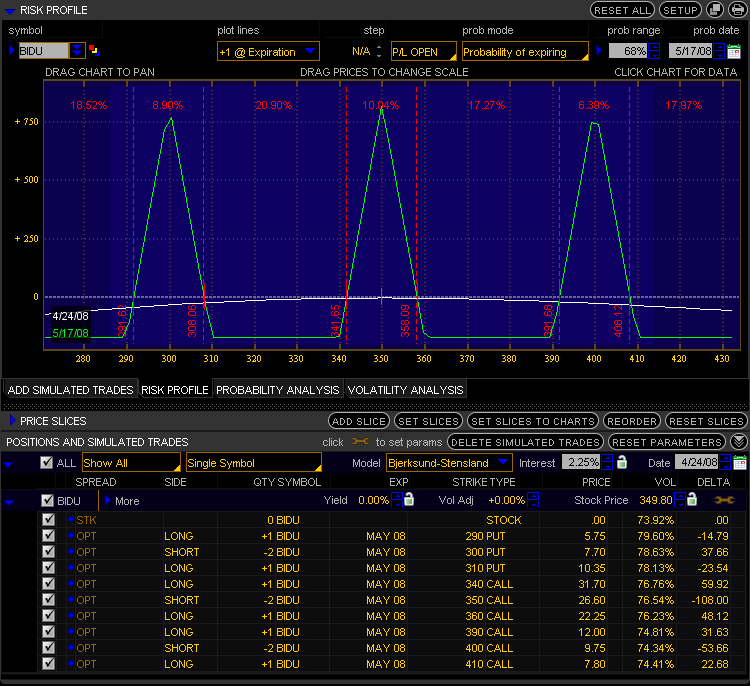This screenshot has height=686, width=750.
Task: Click the blue dot of 350 CALL row
Action: 71,599
